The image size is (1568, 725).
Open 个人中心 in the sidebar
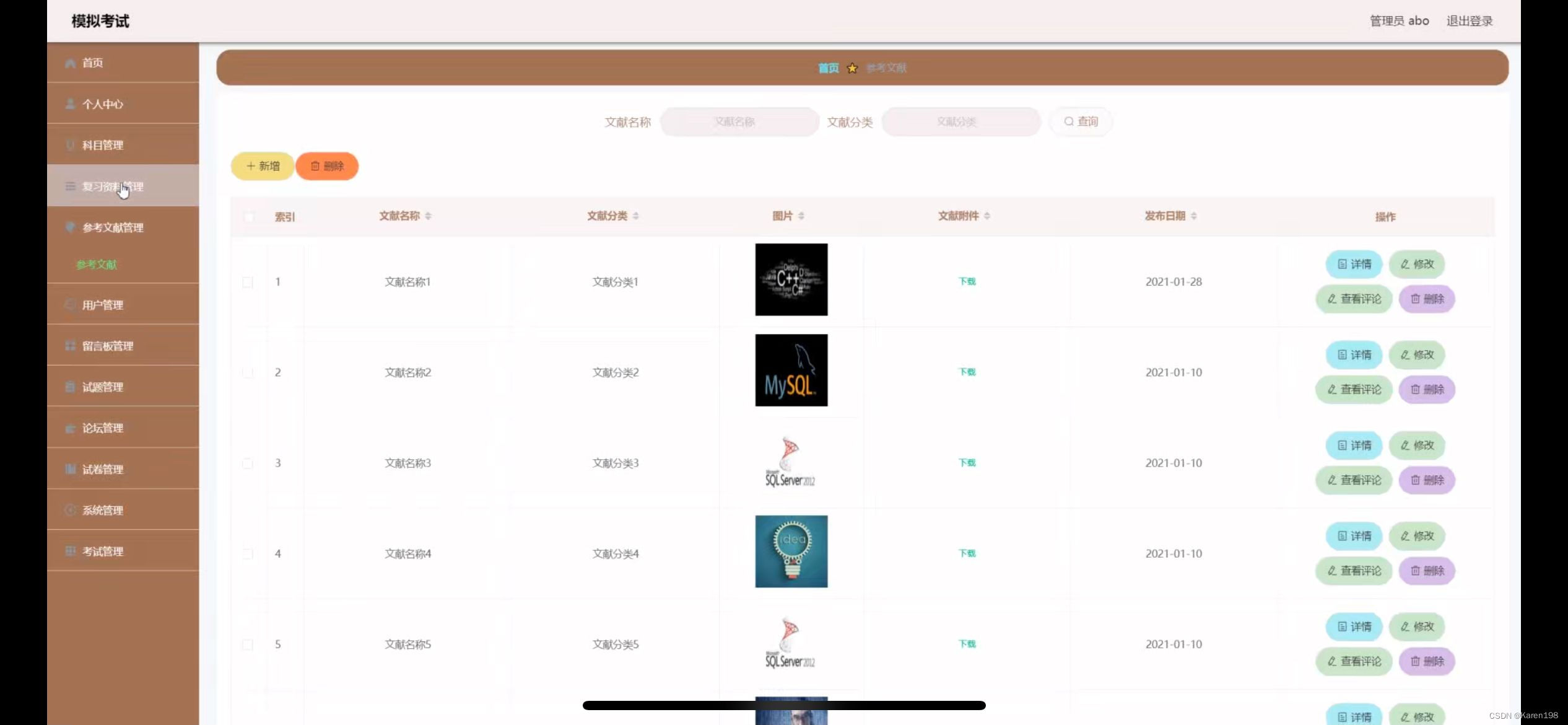tap(123, 103)
